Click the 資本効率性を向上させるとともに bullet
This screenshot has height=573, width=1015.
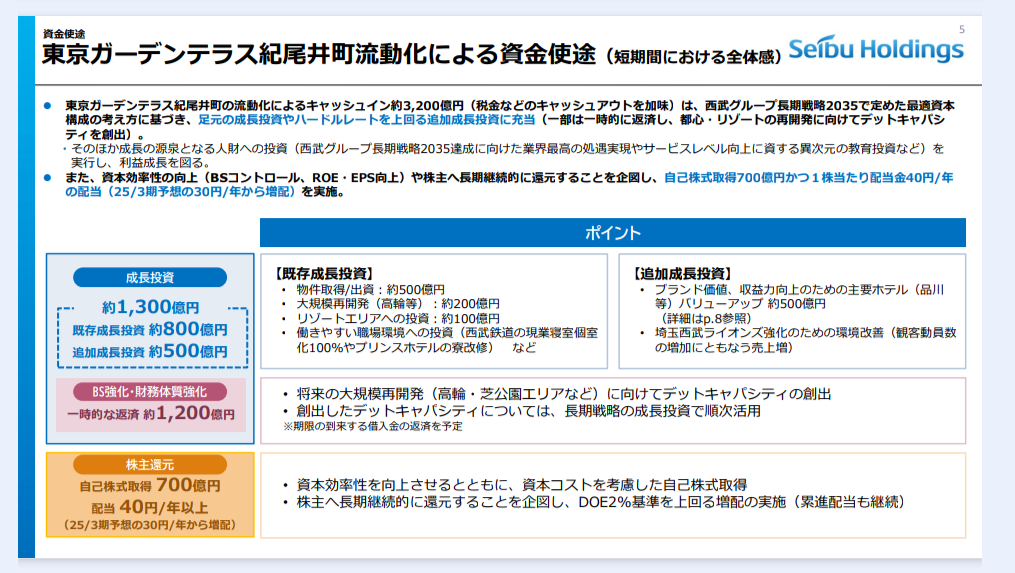click(x=522, y=484)
